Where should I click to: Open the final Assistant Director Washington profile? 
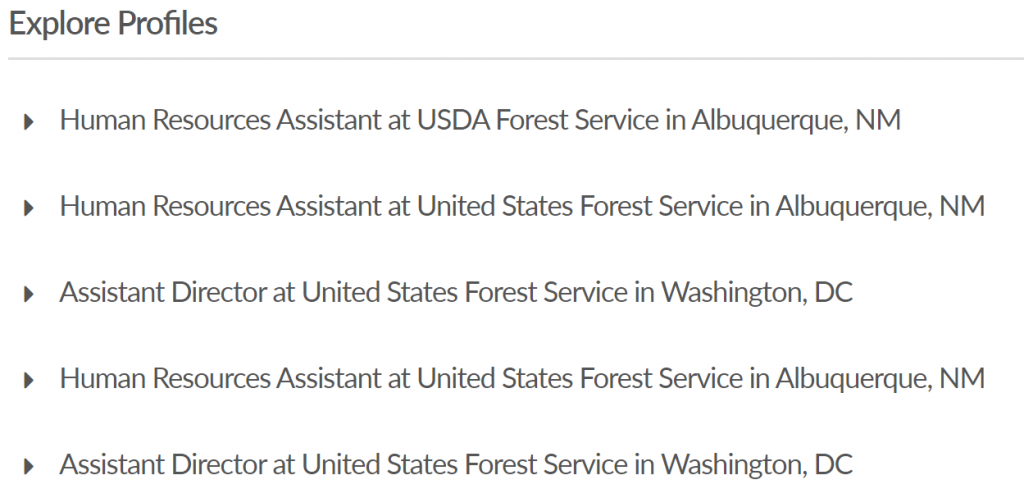click(456, 465)
